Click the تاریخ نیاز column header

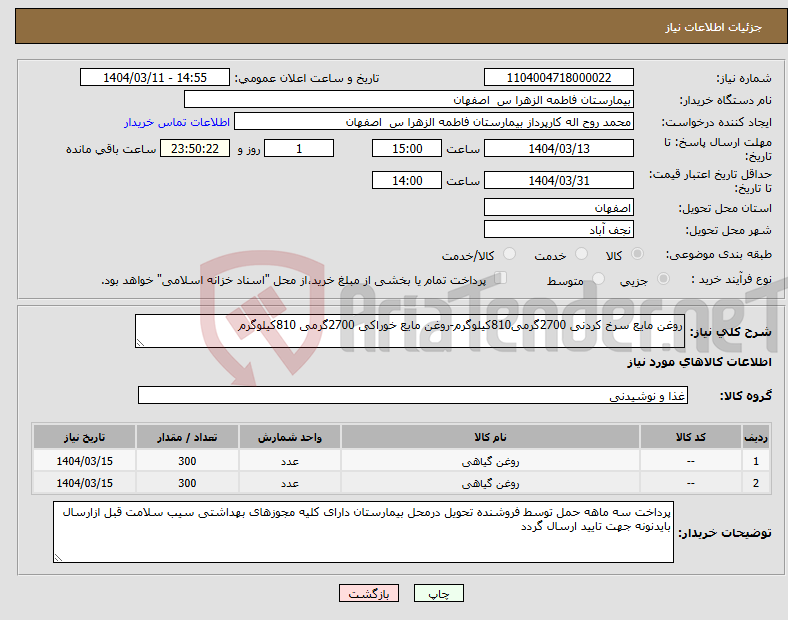click(x=84, y=437)
